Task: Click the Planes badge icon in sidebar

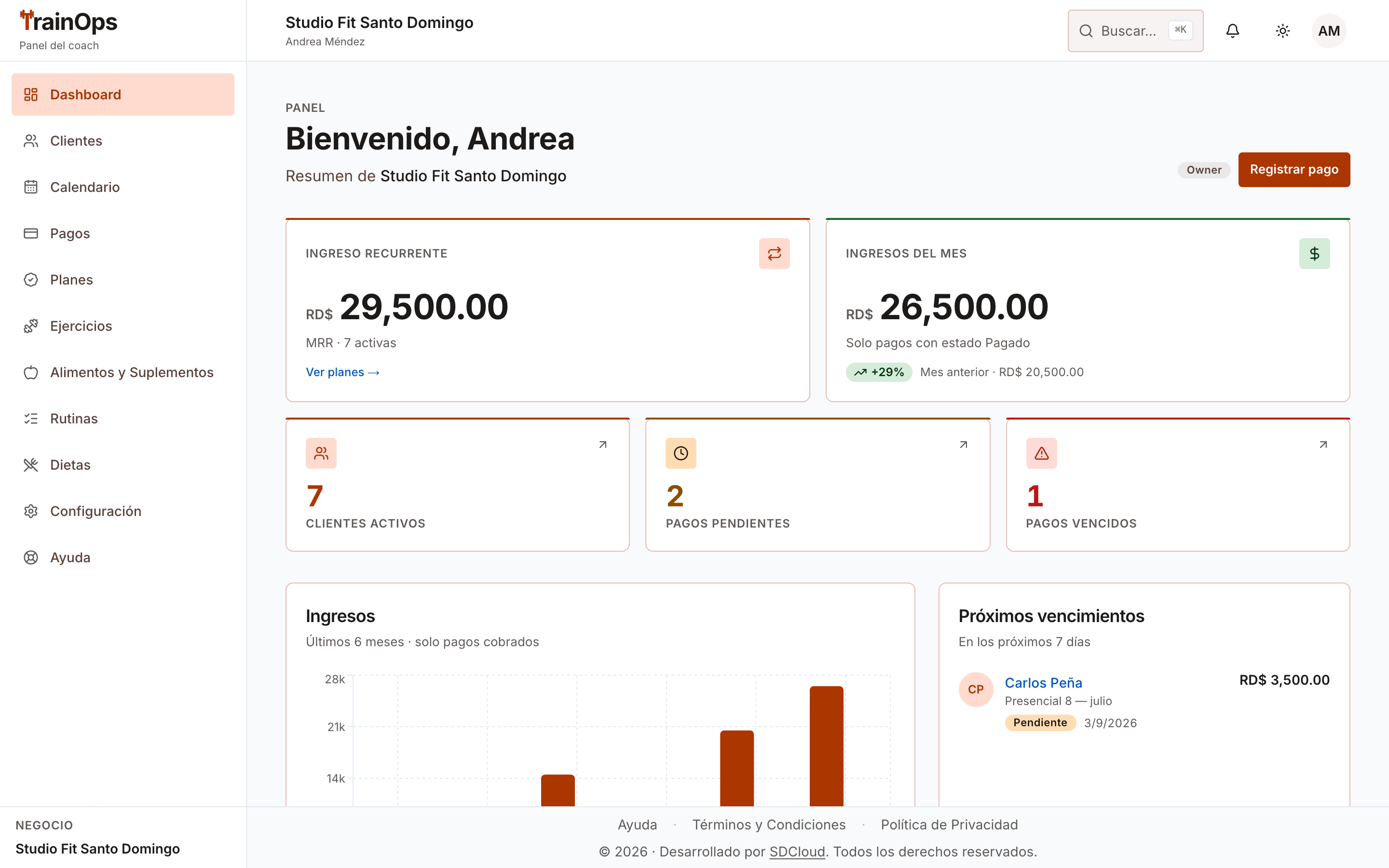Action: pos(31,280)
